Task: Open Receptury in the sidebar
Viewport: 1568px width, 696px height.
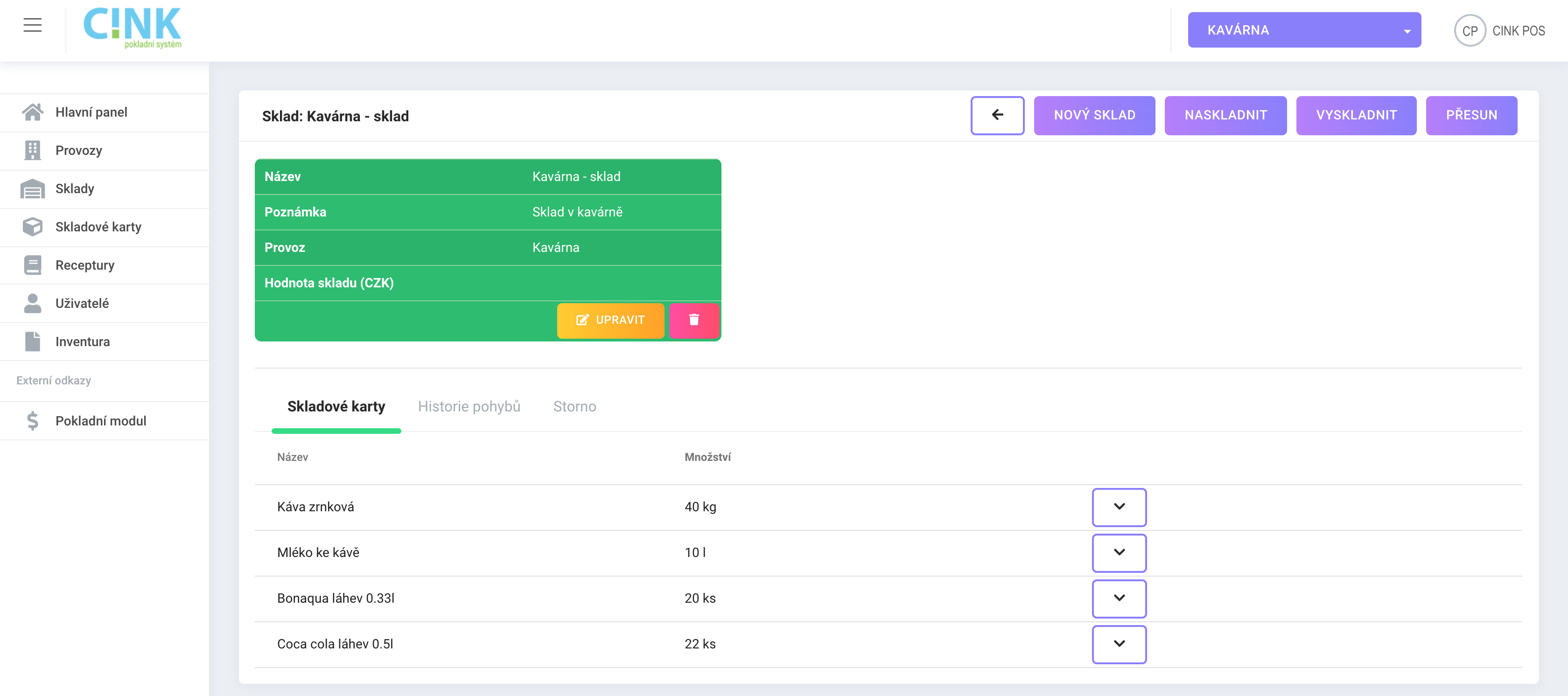Action: [x=105, y=264]
